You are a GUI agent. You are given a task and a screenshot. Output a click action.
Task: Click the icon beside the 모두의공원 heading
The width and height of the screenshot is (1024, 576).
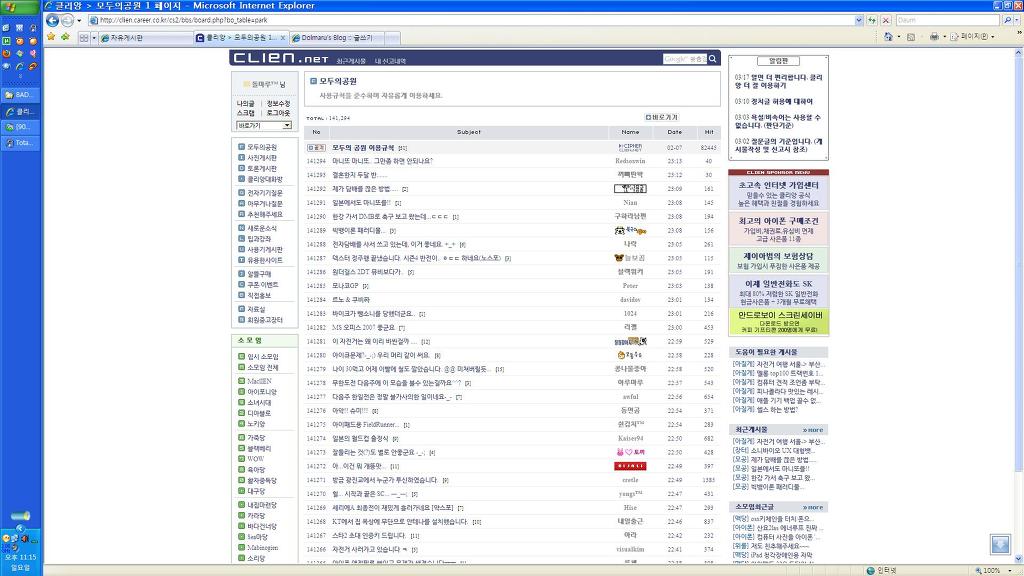point(313,82)
